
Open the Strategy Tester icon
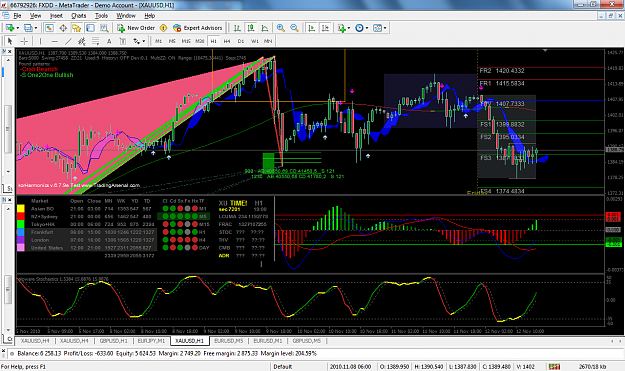pyautogui.click(x=104, y=28)
